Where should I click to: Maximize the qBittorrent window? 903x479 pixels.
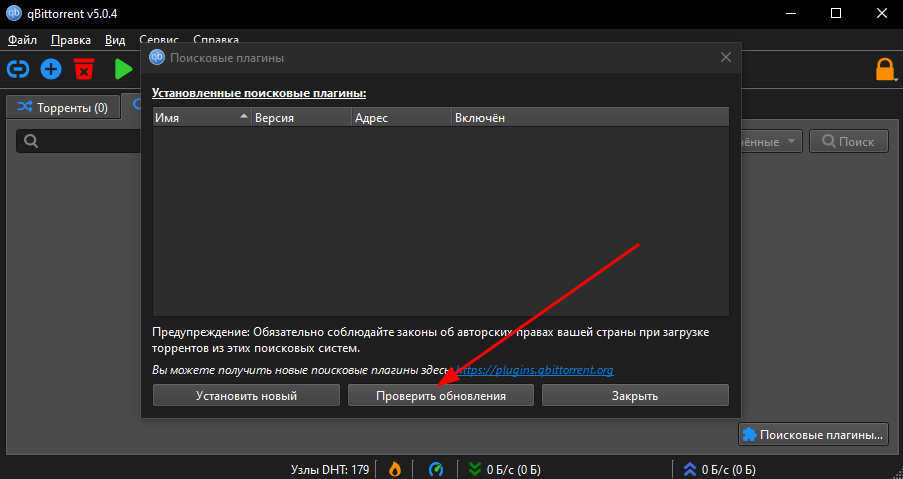(x=836, y=13)
